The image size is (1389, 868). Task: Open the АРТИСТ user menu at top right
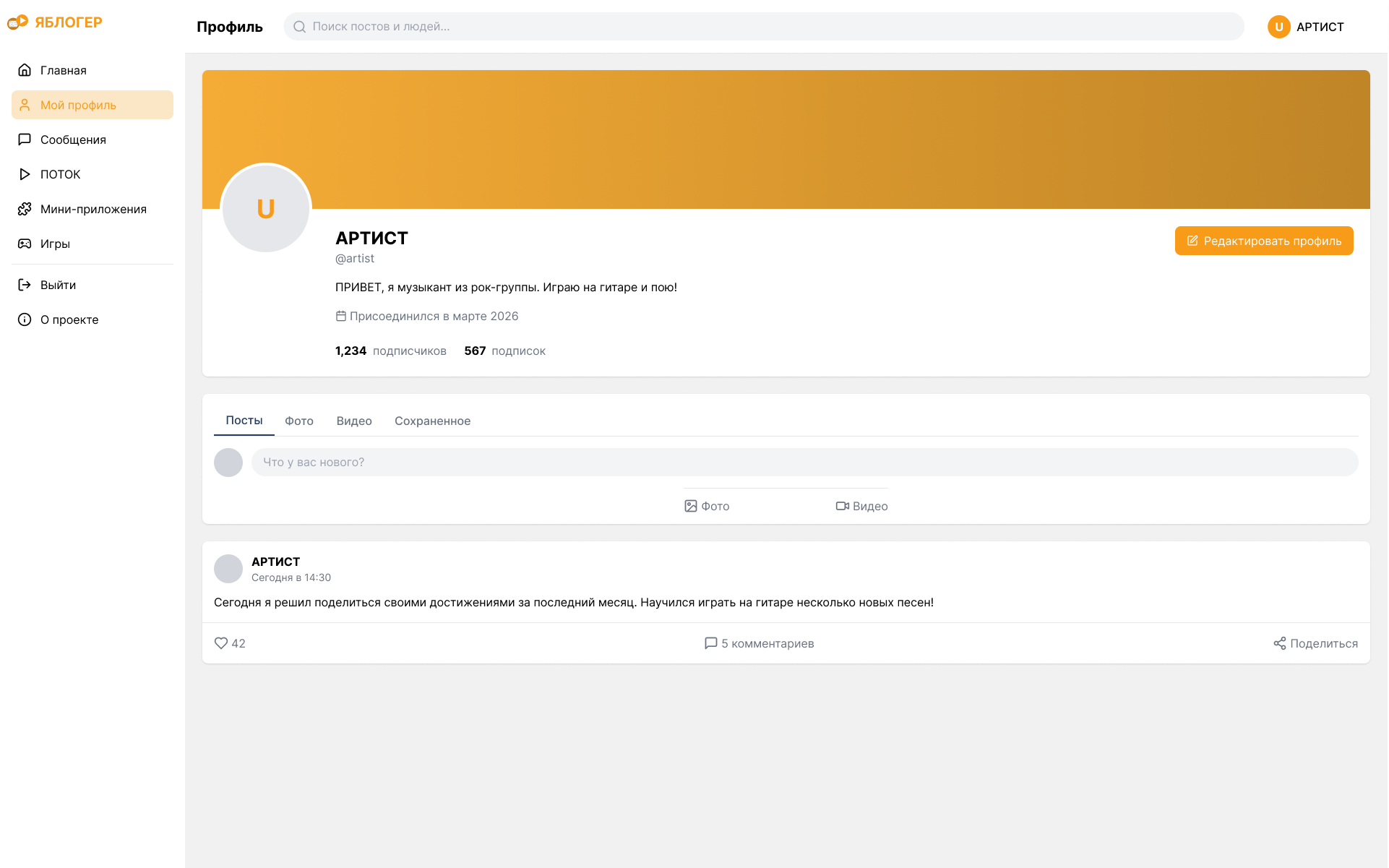click(1306, 27)
